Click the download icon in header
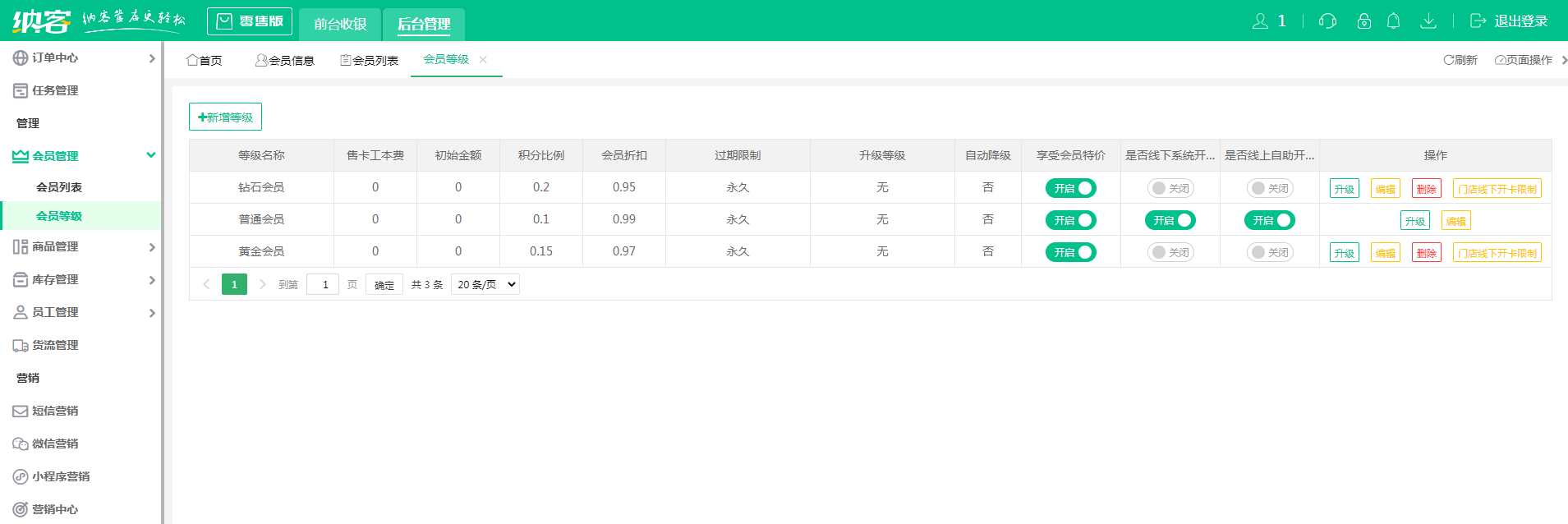This screenshot has width=1568, height=524. pyautogui.click(x=1428, y=21)
